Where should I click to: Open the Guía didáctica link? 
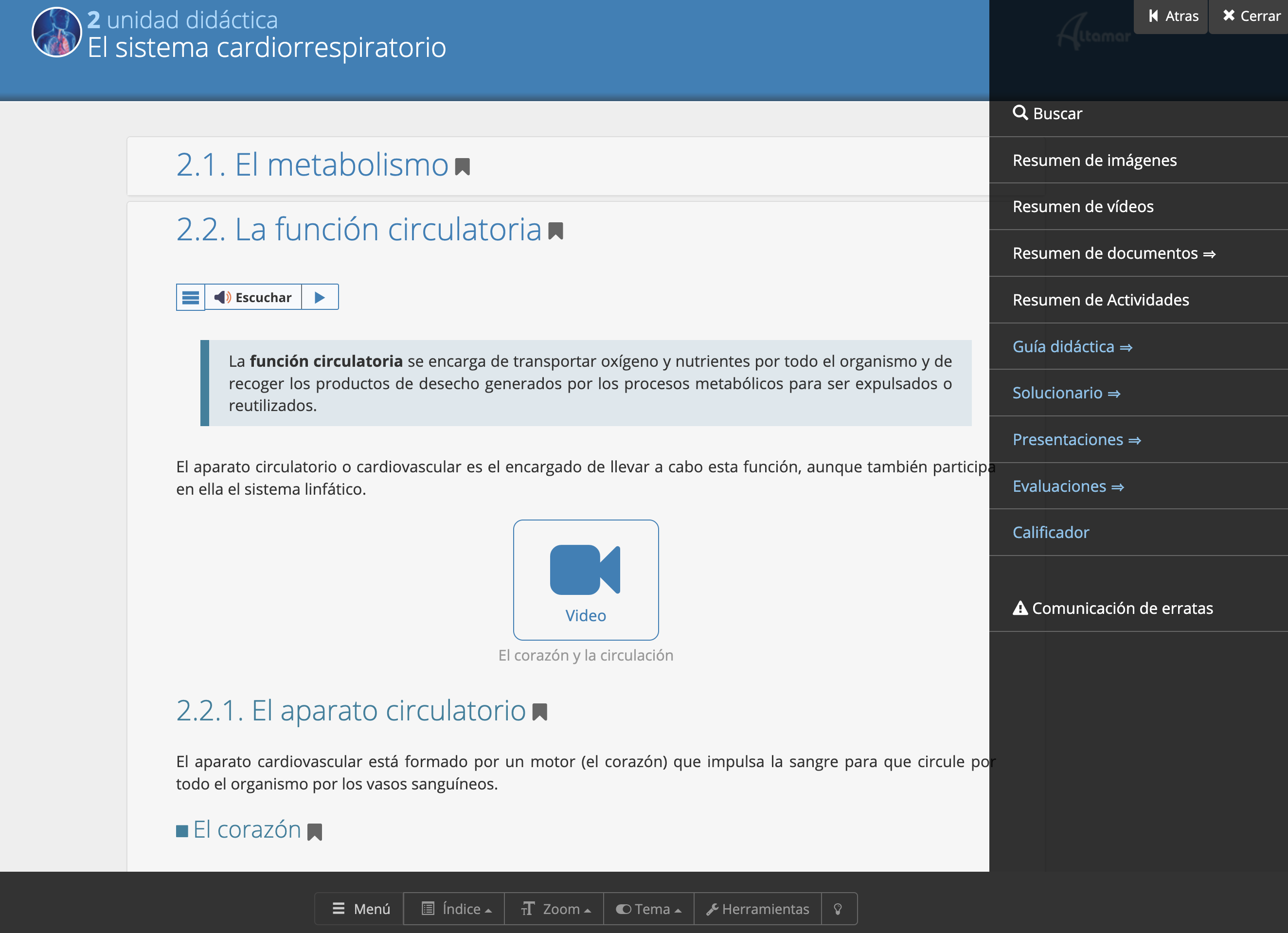(x=1072, y=346)
